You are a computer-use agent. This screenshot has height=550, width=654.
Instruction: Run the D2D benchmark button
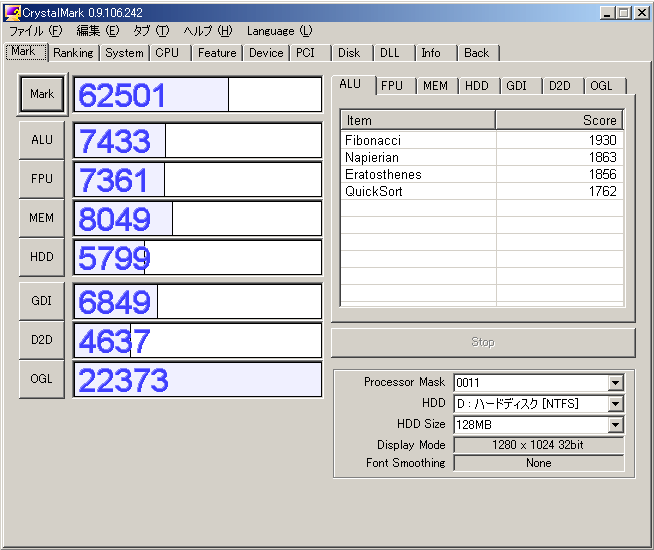coord(42,340)
